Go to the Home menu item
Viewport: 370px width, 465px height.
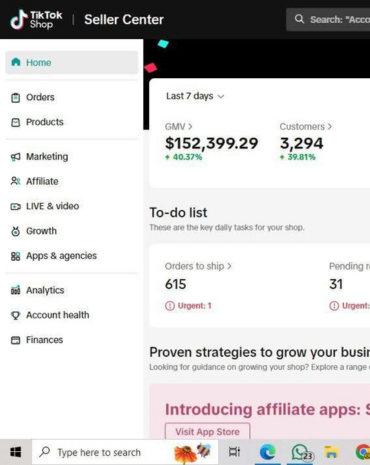[x=72, y=62]
